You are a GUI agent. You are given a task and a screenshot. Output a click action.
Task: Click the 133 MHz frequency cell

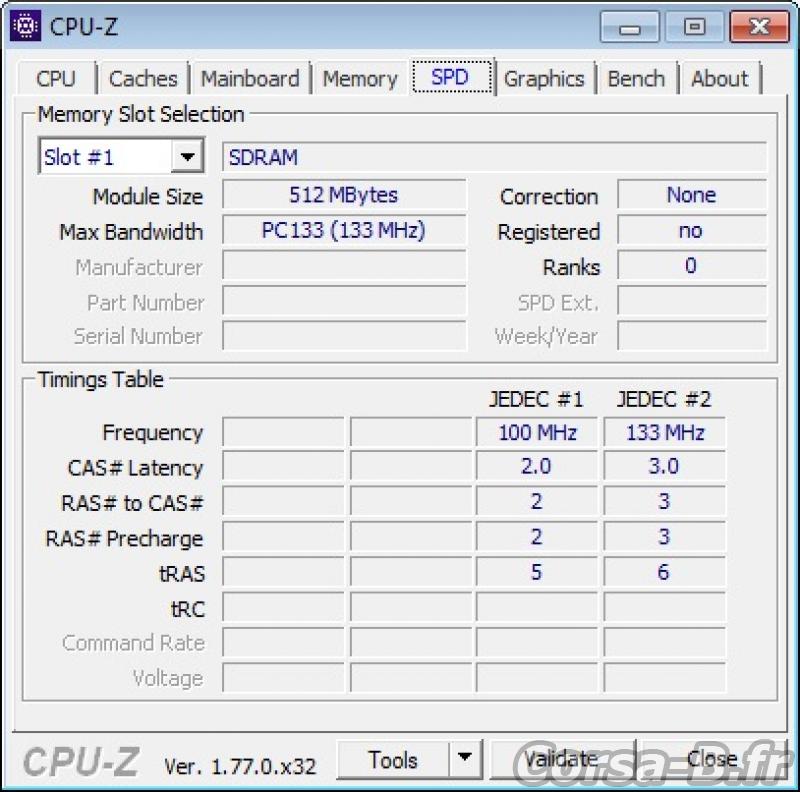pos(664,433)
